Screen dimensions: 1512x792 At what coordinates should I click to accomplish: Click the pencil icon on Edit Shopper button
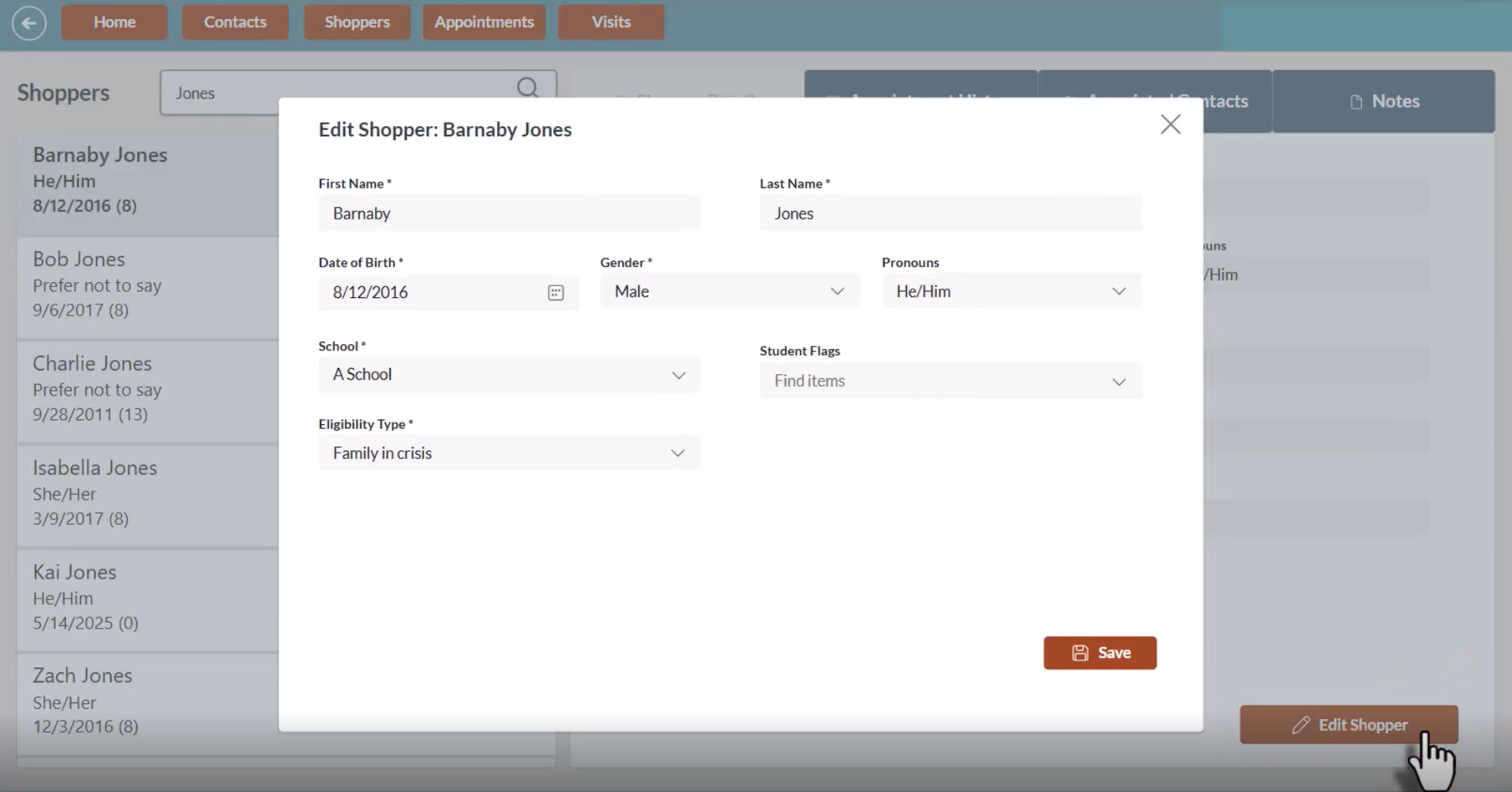point(1302,725)
